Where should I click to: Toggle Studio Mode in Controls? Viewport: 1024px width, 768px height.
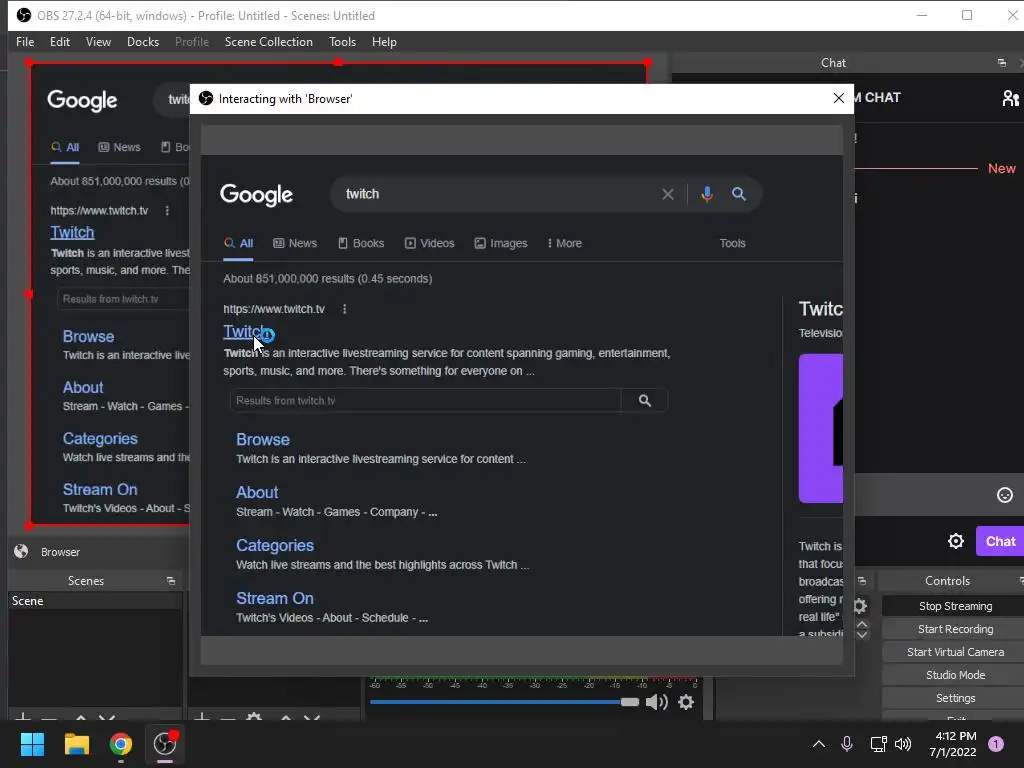pyautogui.click(x=955, y=675)
